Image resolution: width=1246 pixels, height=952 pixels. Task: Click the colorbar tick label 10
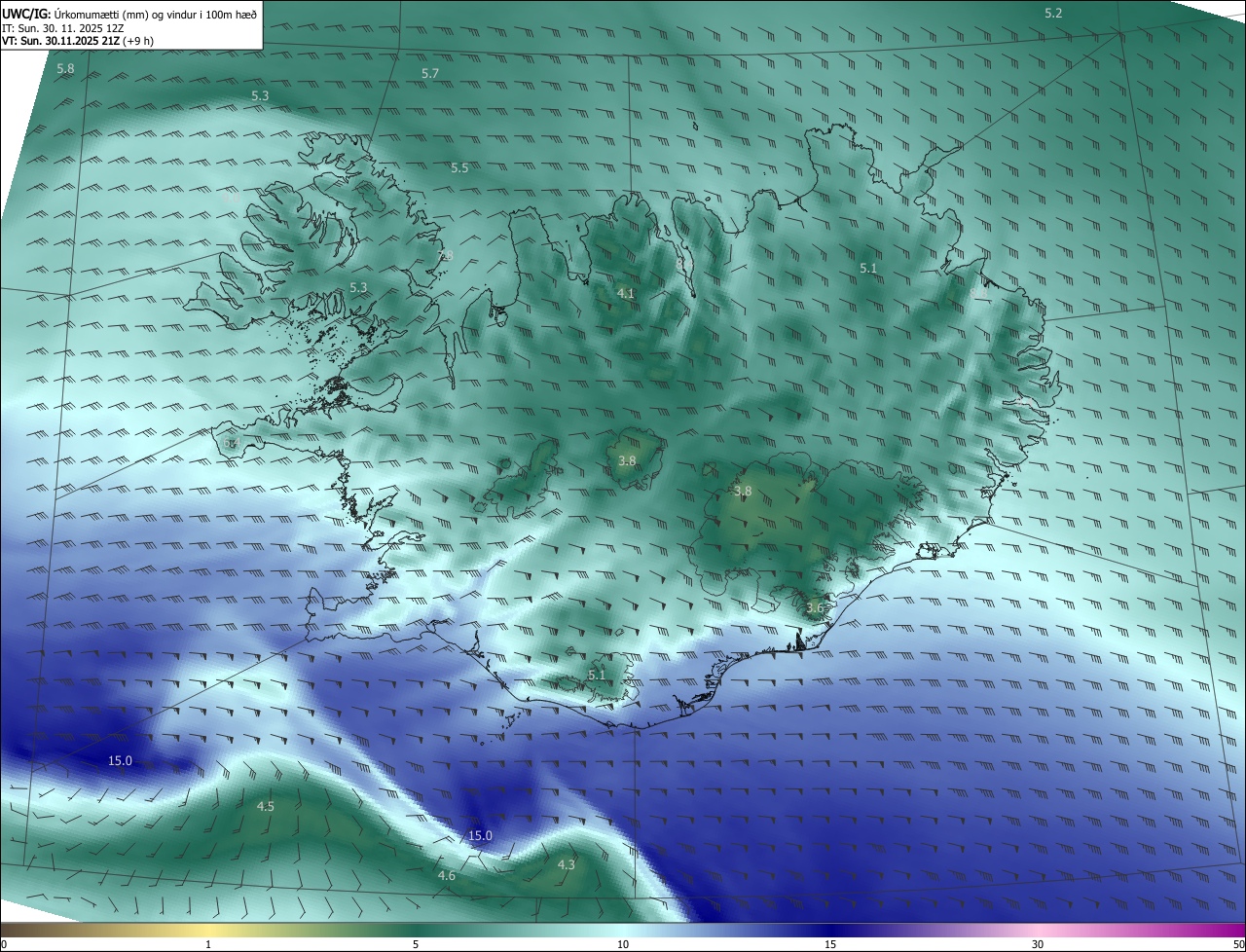(623, 944)
